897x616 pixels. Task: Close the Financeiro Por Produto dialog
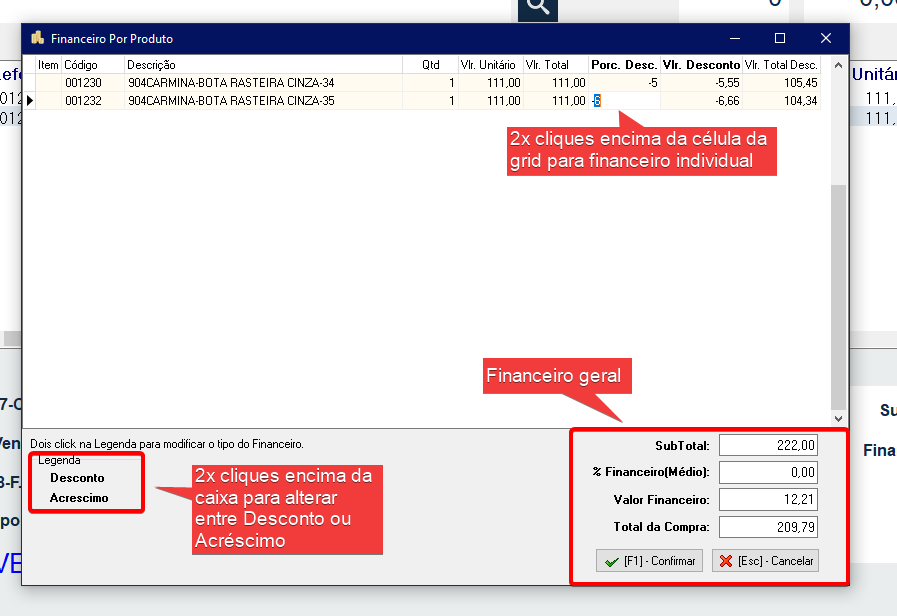(826, 38)
